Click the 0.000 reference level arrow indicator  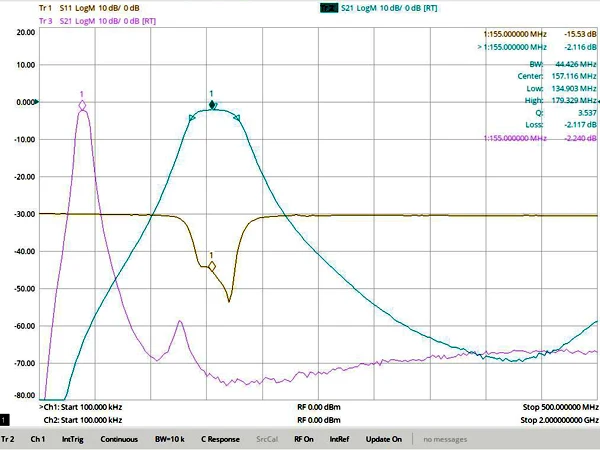(36, 102)
